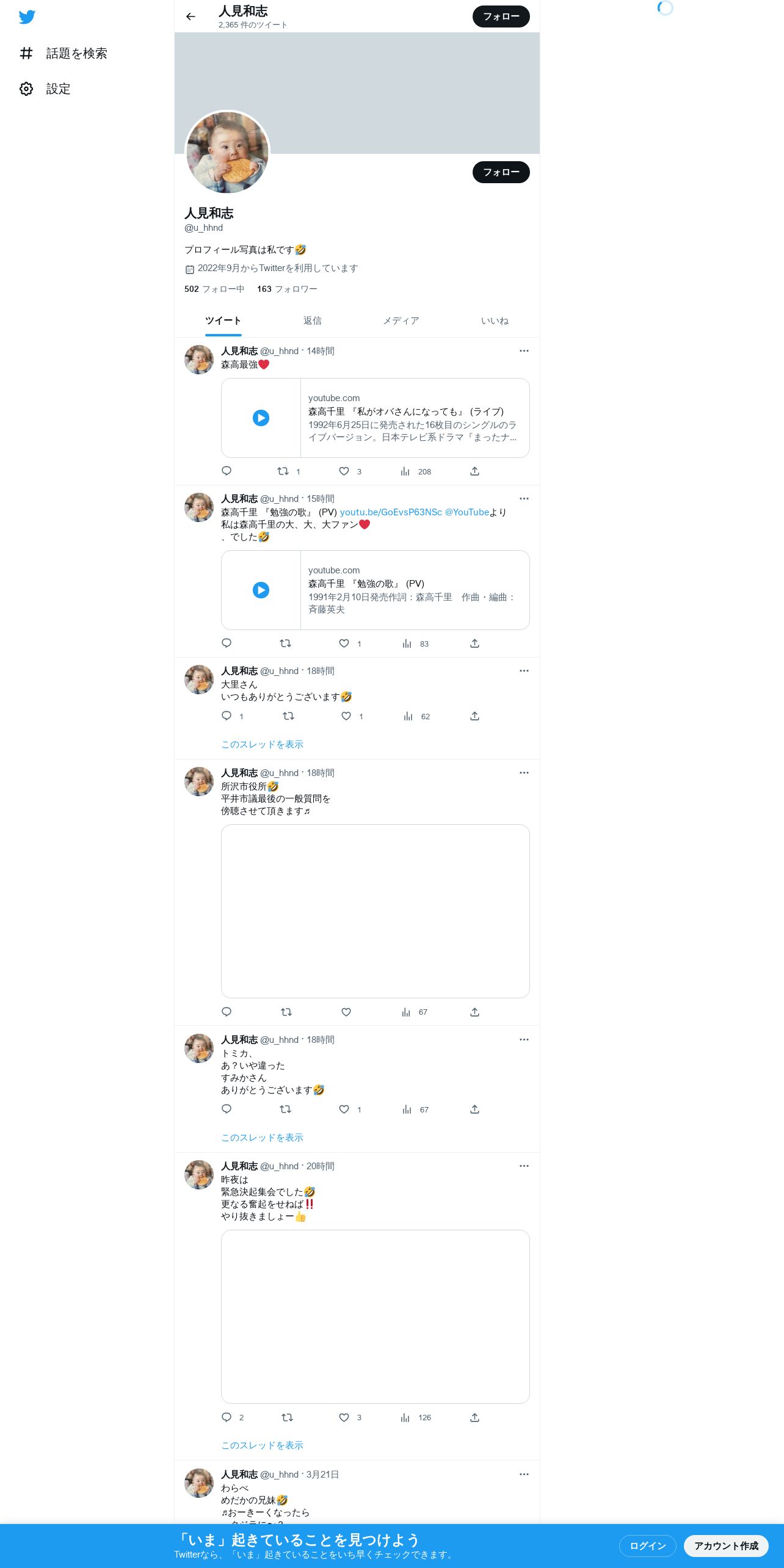Click the Twitter bird logo
This screenshot has width=784, height=1568.
[x=27, y=17]
